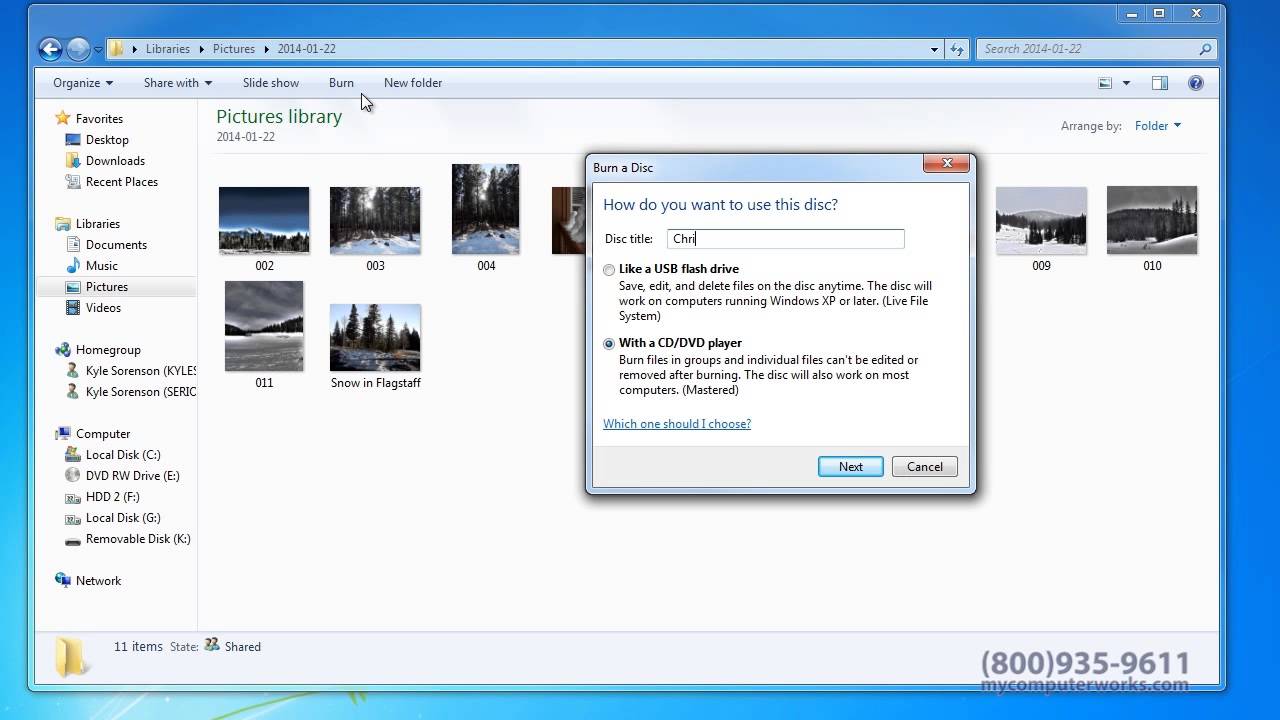Open the Organize menu
Viewport: 1280px width, 720px height.
click(x=83, y=83)
